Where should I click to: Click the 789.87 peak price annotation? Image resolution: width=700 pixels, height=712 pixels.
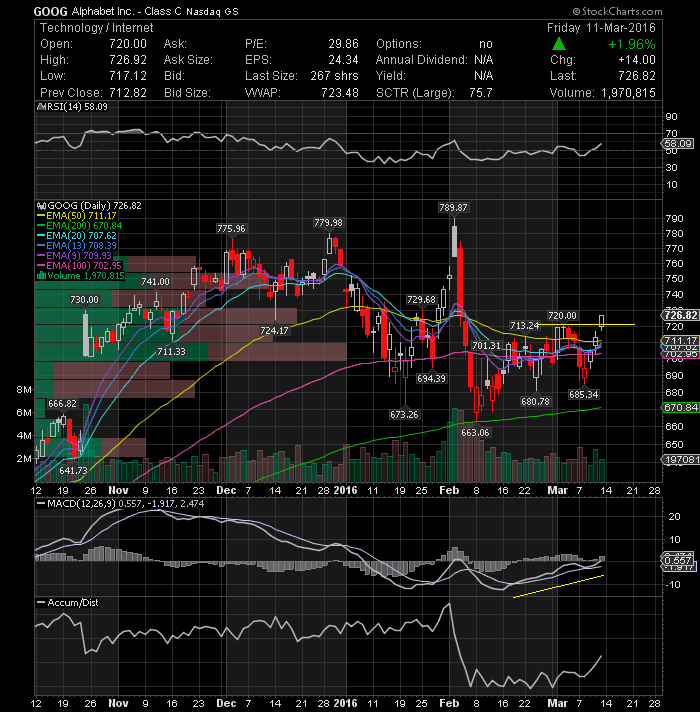tap(454, 208)
